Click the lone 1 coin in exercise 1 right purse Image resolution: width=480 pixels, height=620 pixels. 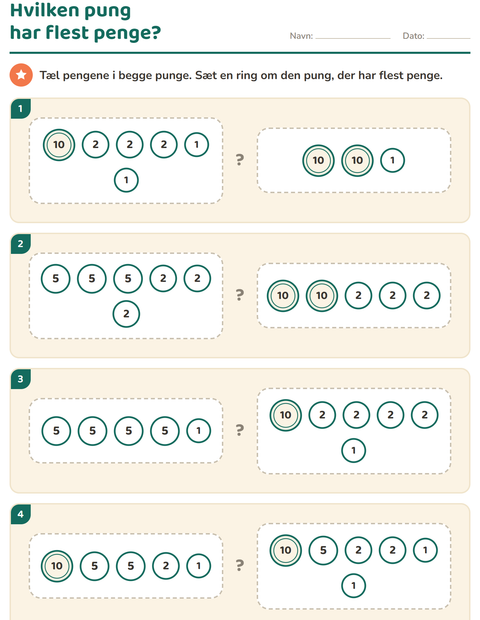pyautogui.click(x=392, y=160)
